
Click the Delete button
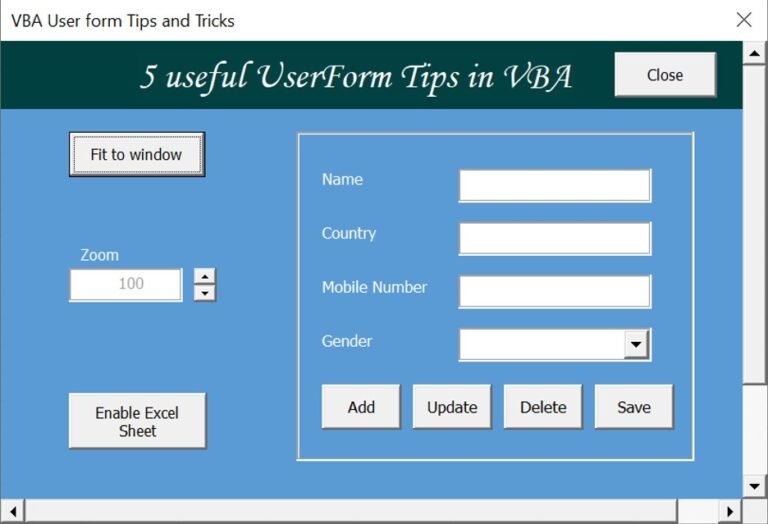[543, 407]
